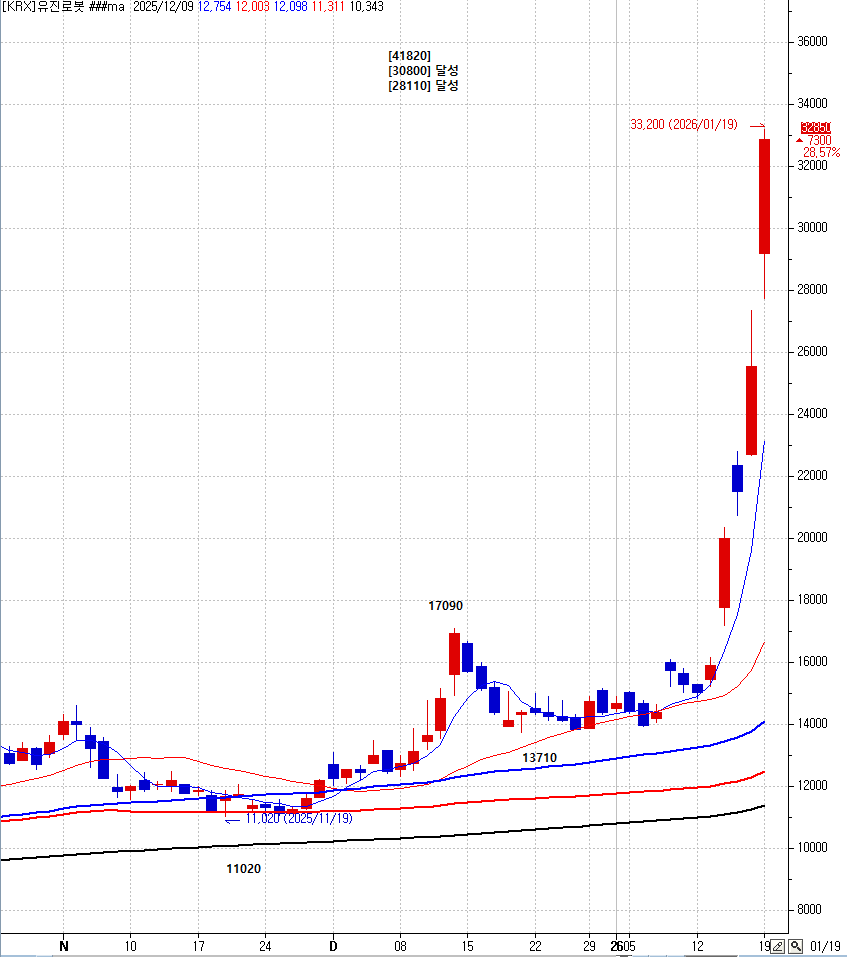This screenshot has height=957, width=848.
Task: Click the blue 12,754 moving average value
Action: 215,7
